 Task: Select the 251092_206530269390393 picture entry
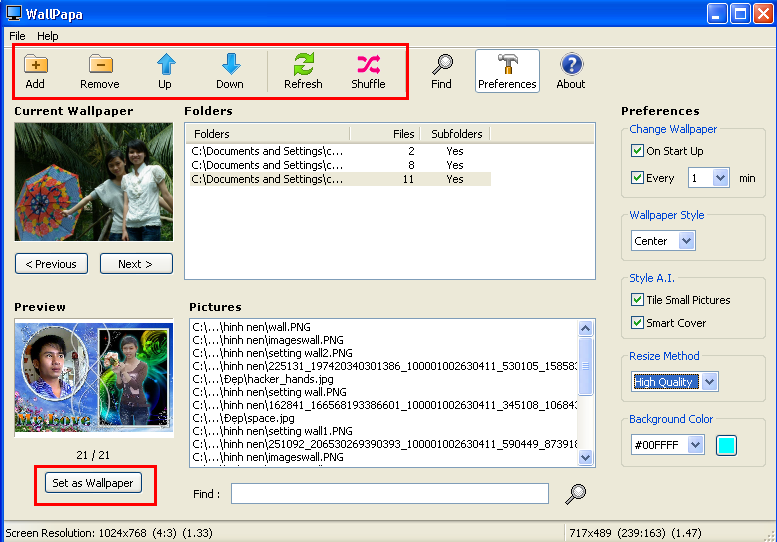click(x=384, y=444)
